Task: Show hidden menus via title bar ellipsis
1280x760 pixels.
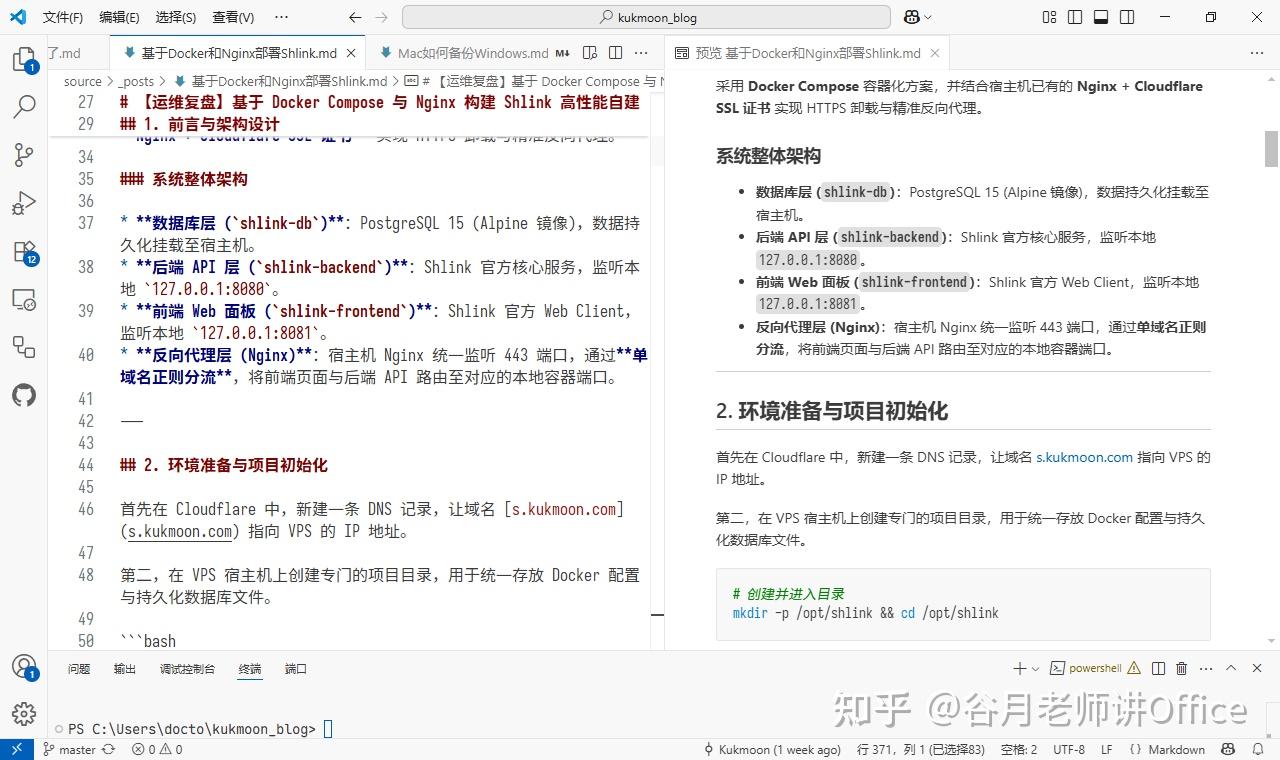Action: (281, 17)
